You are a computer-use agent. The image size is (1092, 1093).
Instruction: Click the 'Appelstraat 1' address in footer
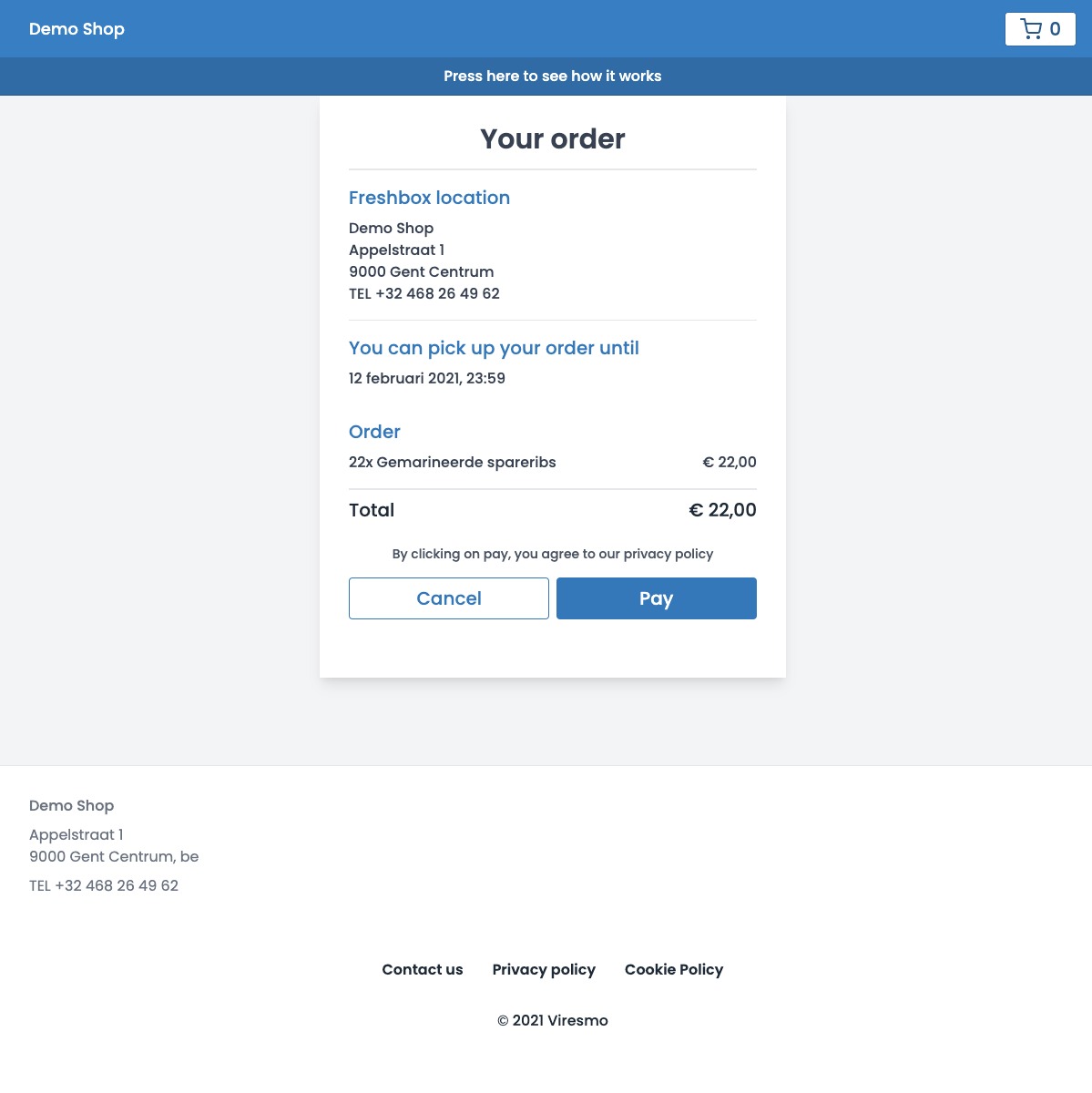77,834
